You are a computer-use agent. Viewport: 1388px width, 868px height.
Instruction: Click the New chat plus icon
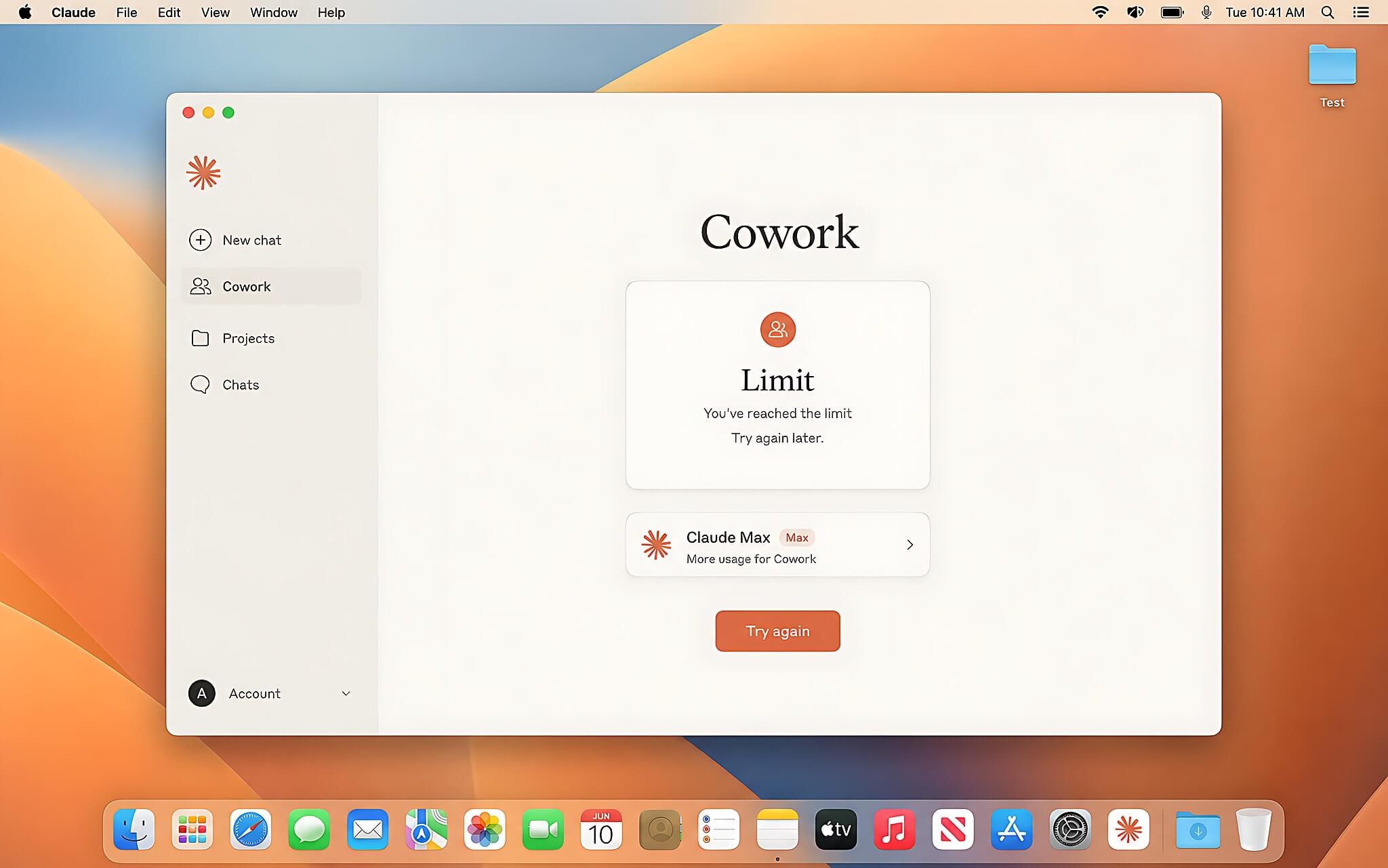[x=200, y=240]
